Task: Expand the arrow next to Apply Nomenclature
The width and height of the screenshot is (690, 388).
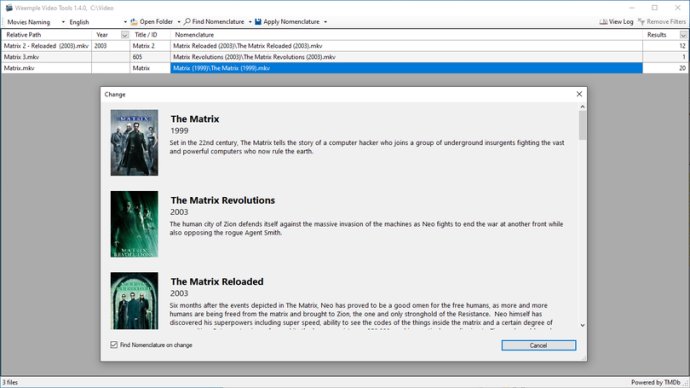Action: point(325,22)
